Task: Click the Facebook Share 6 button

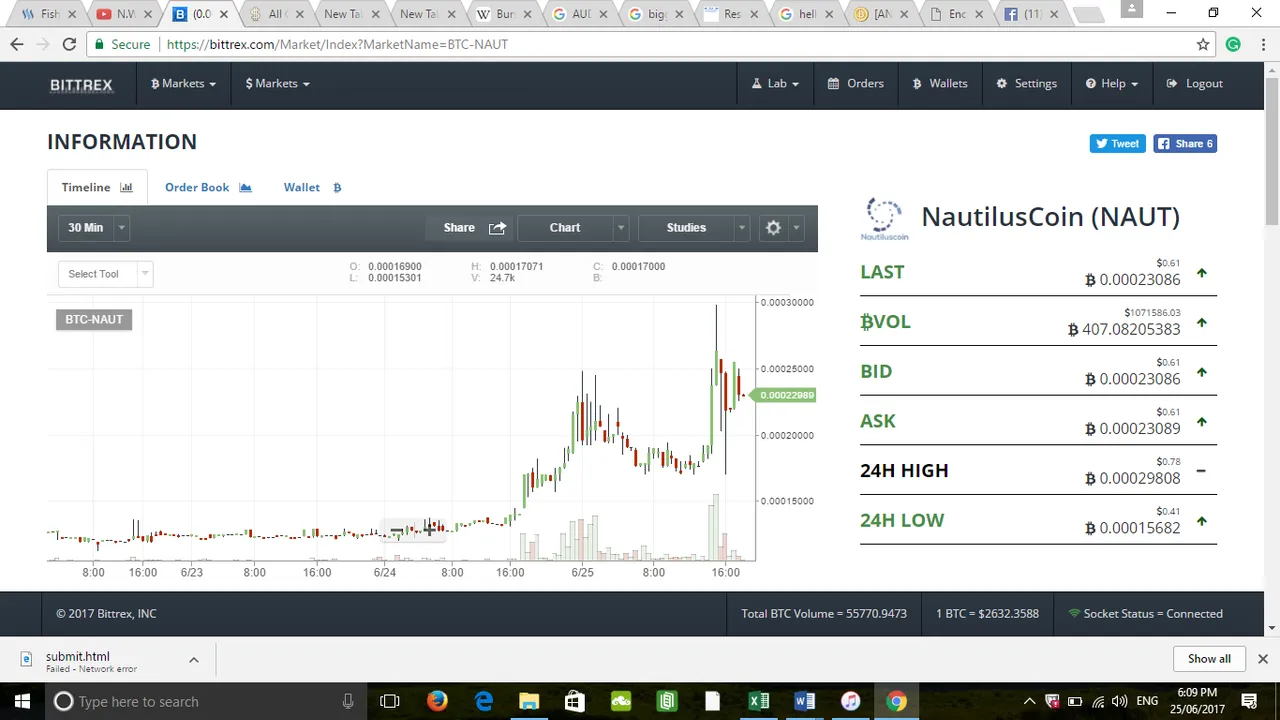Action: pos(1185,144)
